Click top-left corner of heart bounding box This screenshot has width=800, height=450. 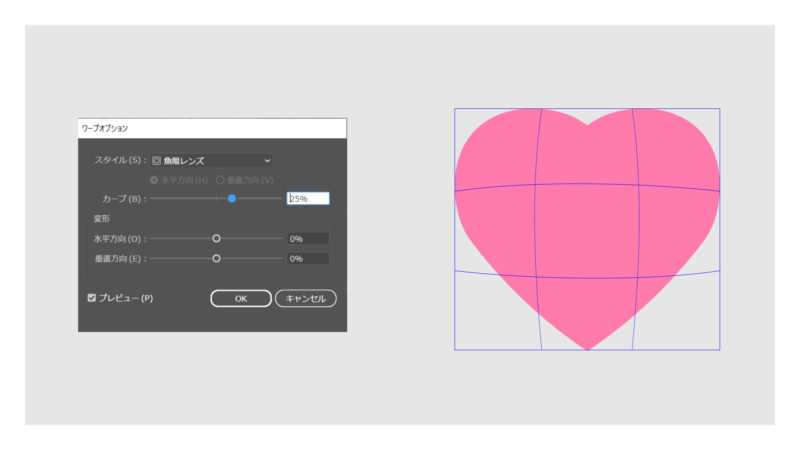[455, 109]
